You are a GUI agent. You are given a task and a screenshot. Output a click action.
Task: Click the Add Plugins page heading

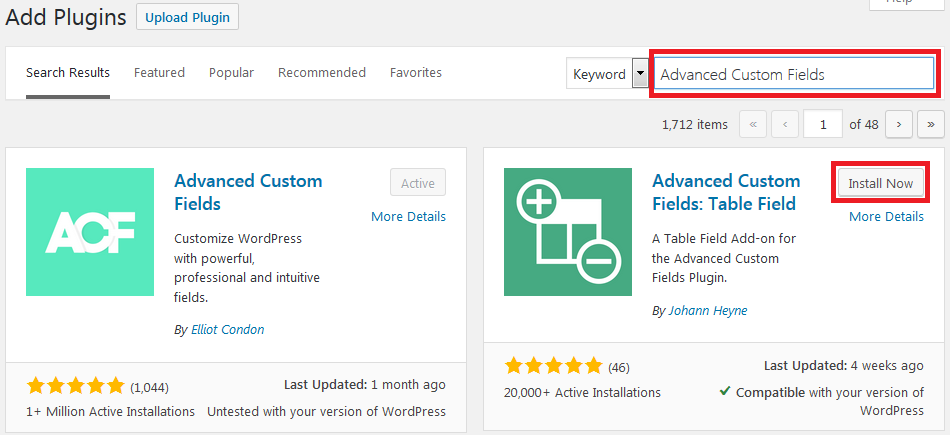click(65, 17)
